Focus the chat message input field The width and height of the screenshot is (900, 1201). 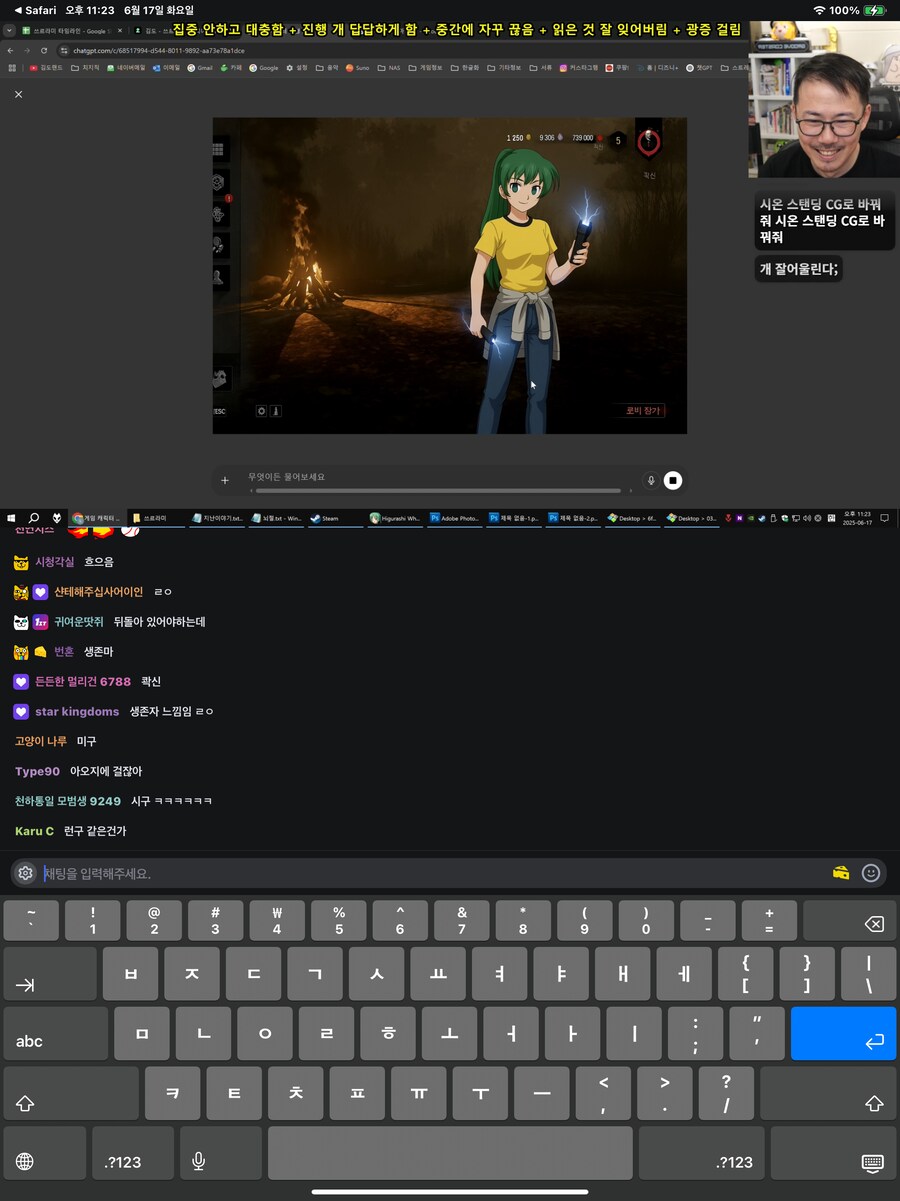tap(432, 873)
